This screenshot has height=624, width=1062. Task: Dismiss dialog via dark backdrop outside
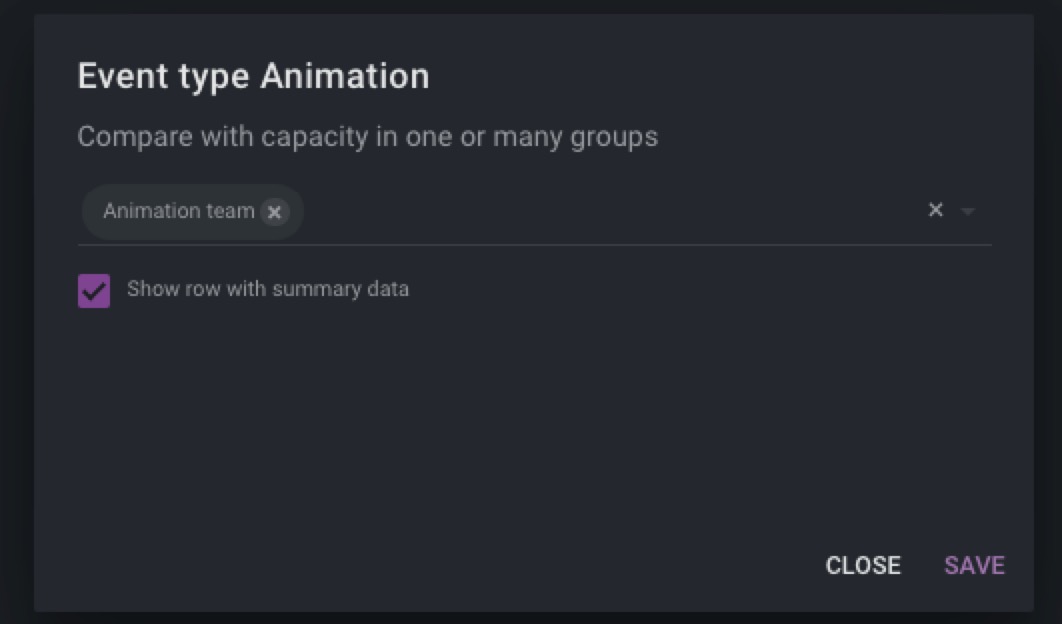point(16,312)
